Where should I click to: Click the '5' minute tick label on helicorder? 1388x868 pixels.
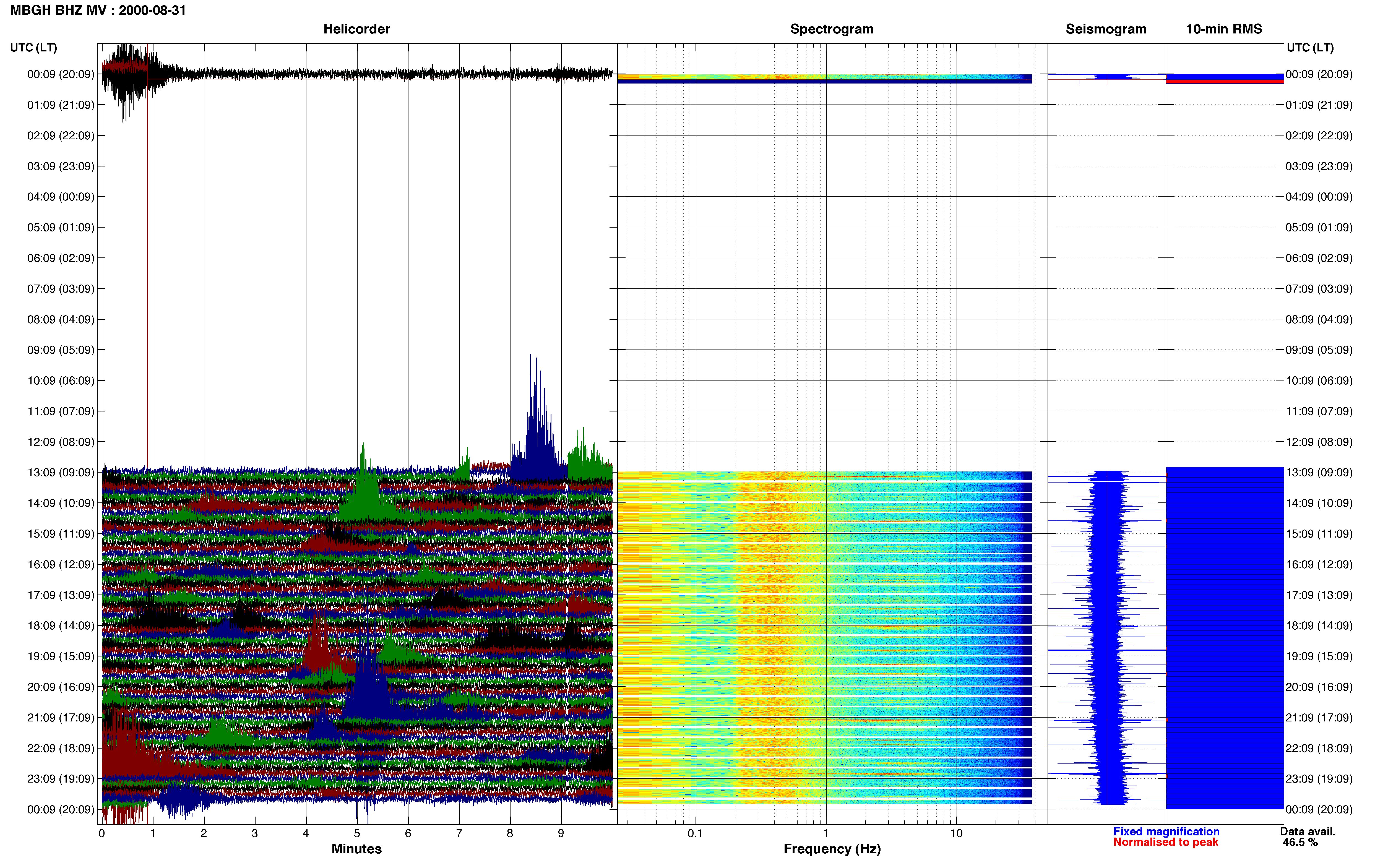pos(357,833)
